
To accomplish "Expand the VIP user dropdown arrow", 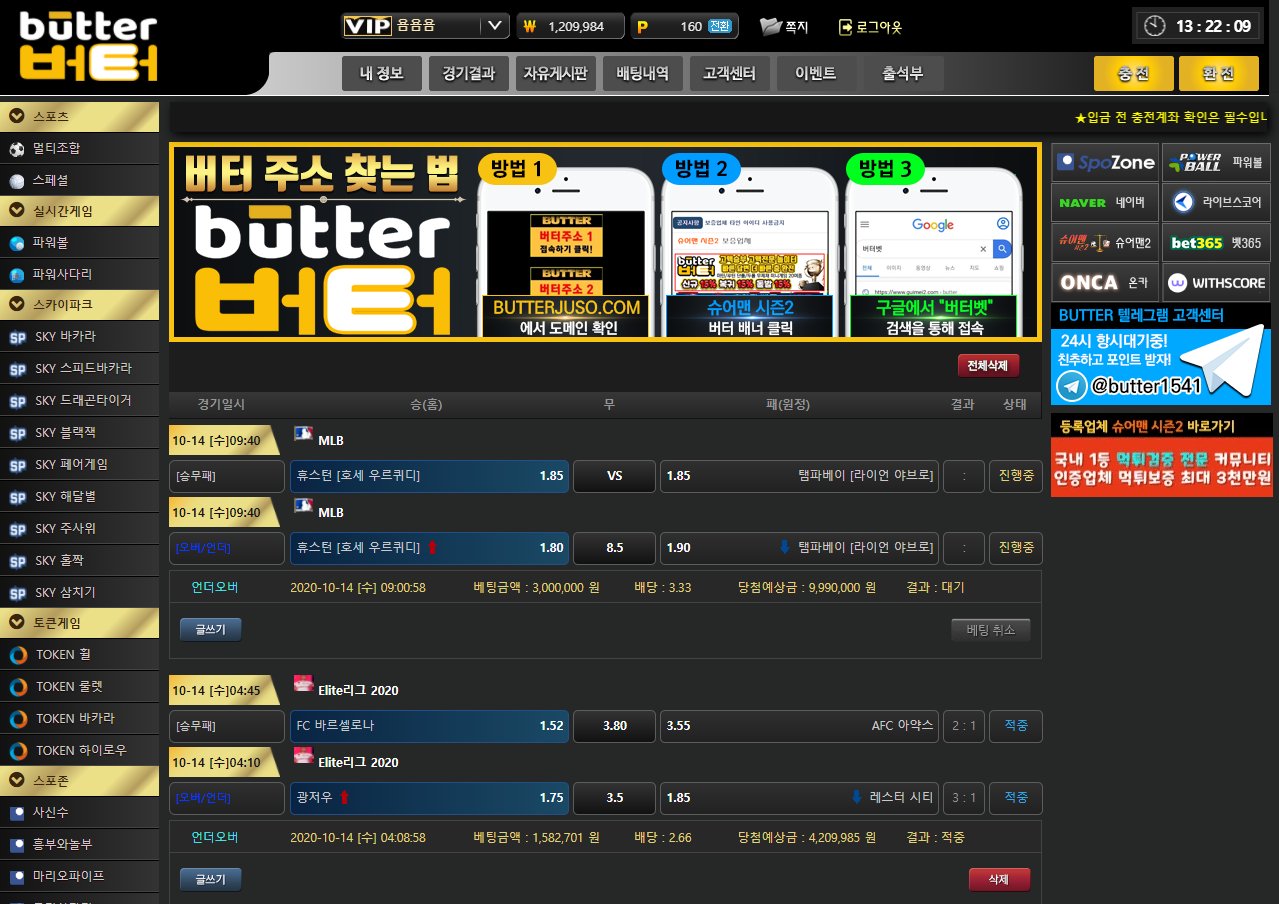I will click(x=495, y=26).
